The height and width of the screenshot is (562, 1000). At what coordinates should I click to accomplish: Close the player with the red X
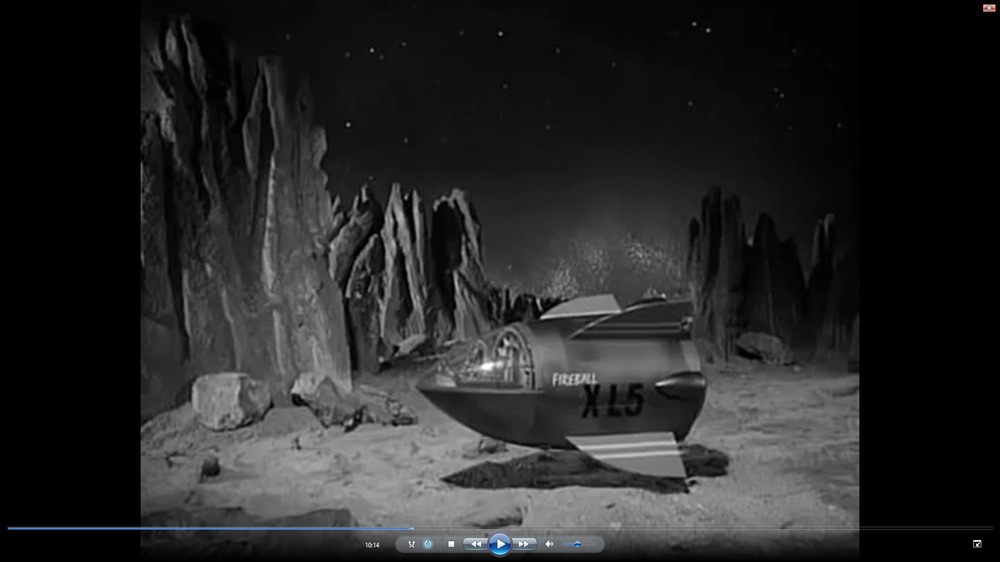[988, 7]
